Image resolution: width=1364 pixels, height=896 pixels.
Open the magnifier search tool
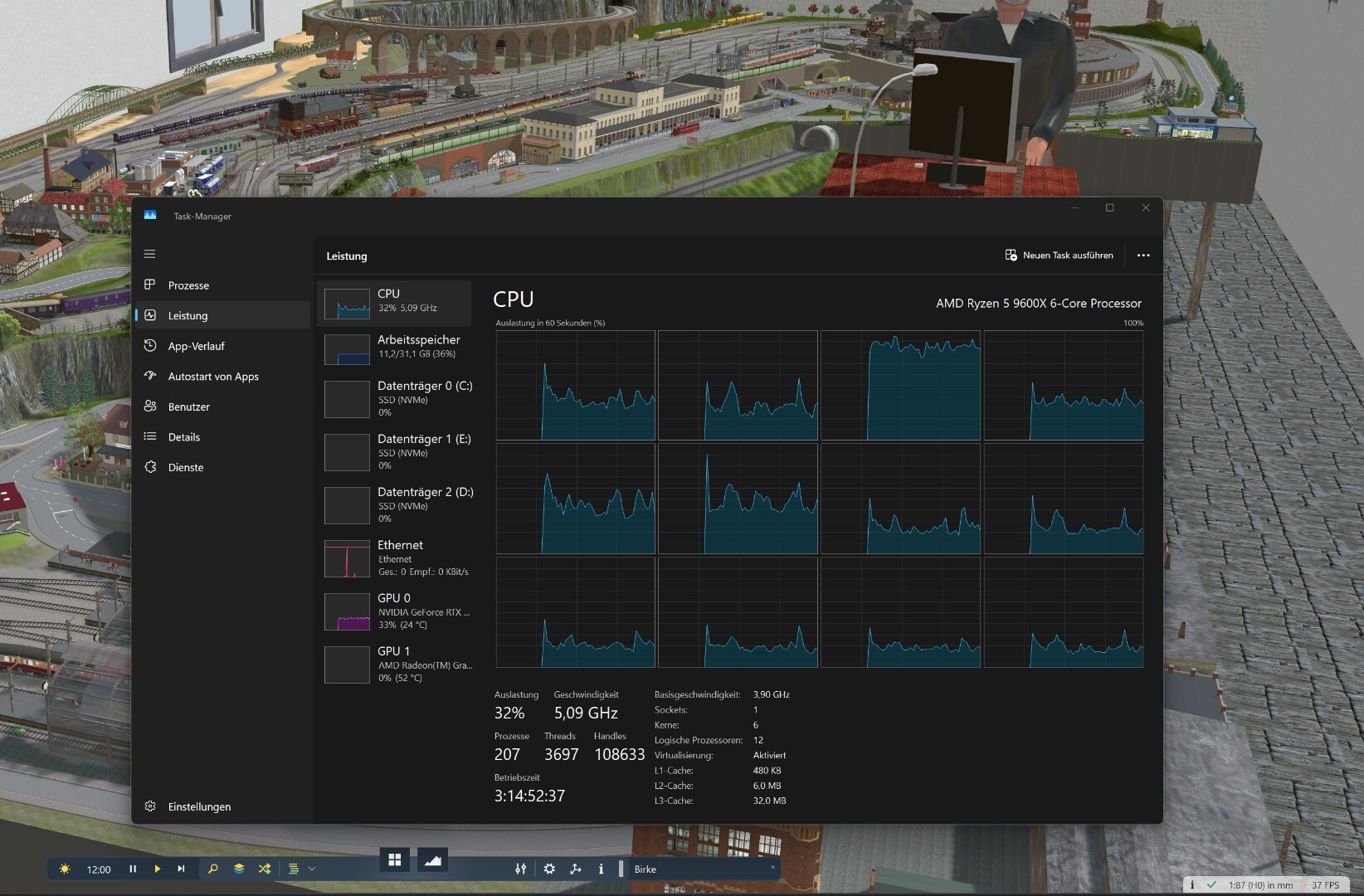[x=213, y=869]
